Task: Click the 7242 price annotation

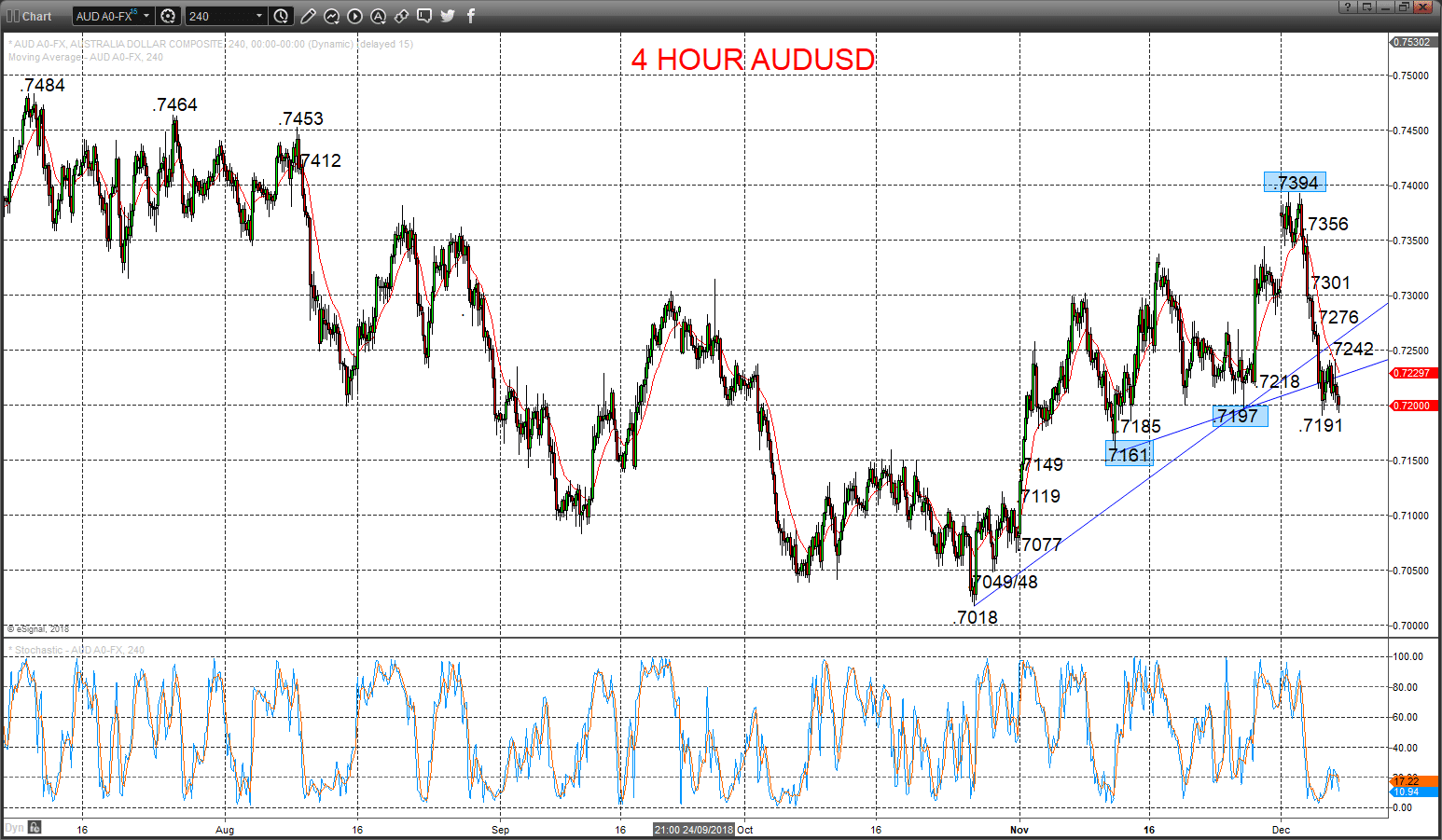Action: click(1353, 349)
